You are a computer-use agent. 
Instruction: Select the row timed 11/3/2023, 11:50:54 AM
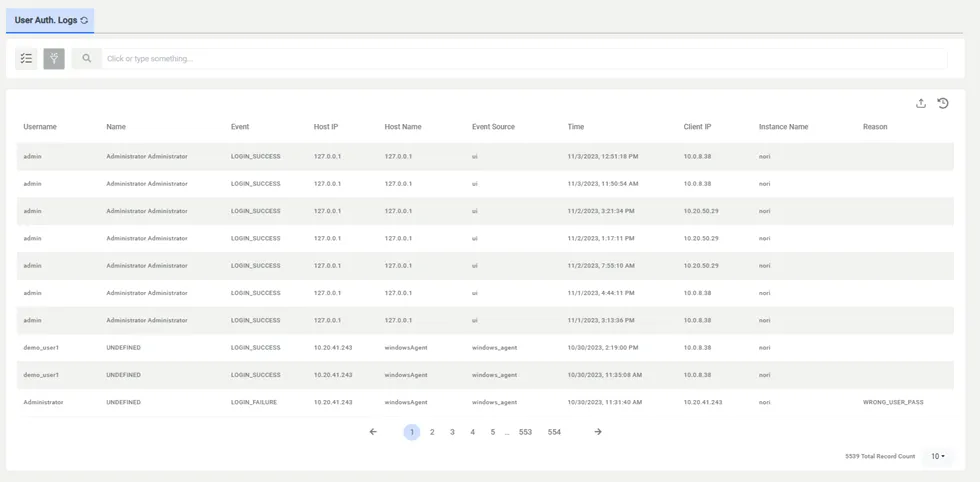point(486,184)
